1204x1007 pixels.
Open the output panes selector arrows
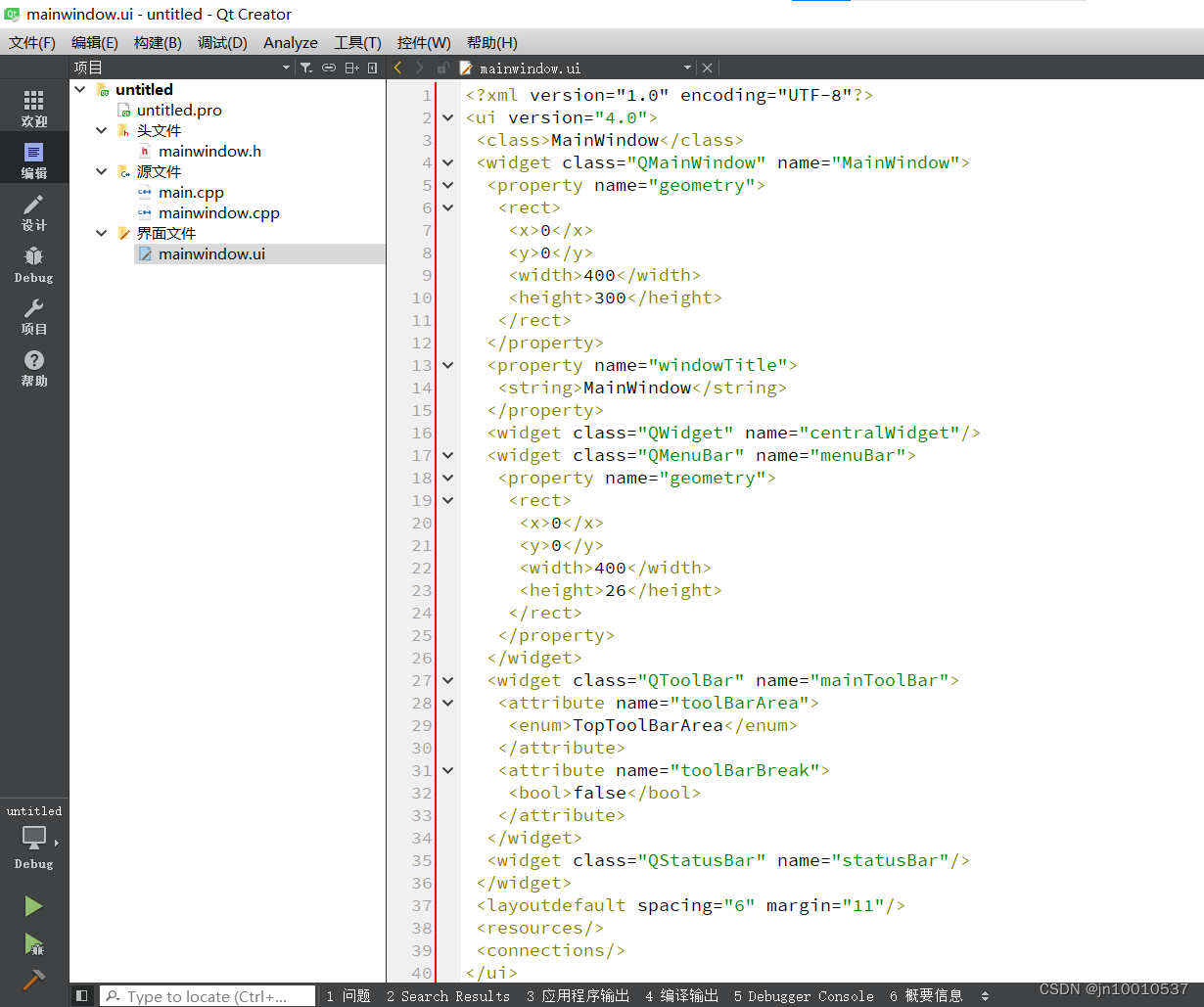(985, 995)
